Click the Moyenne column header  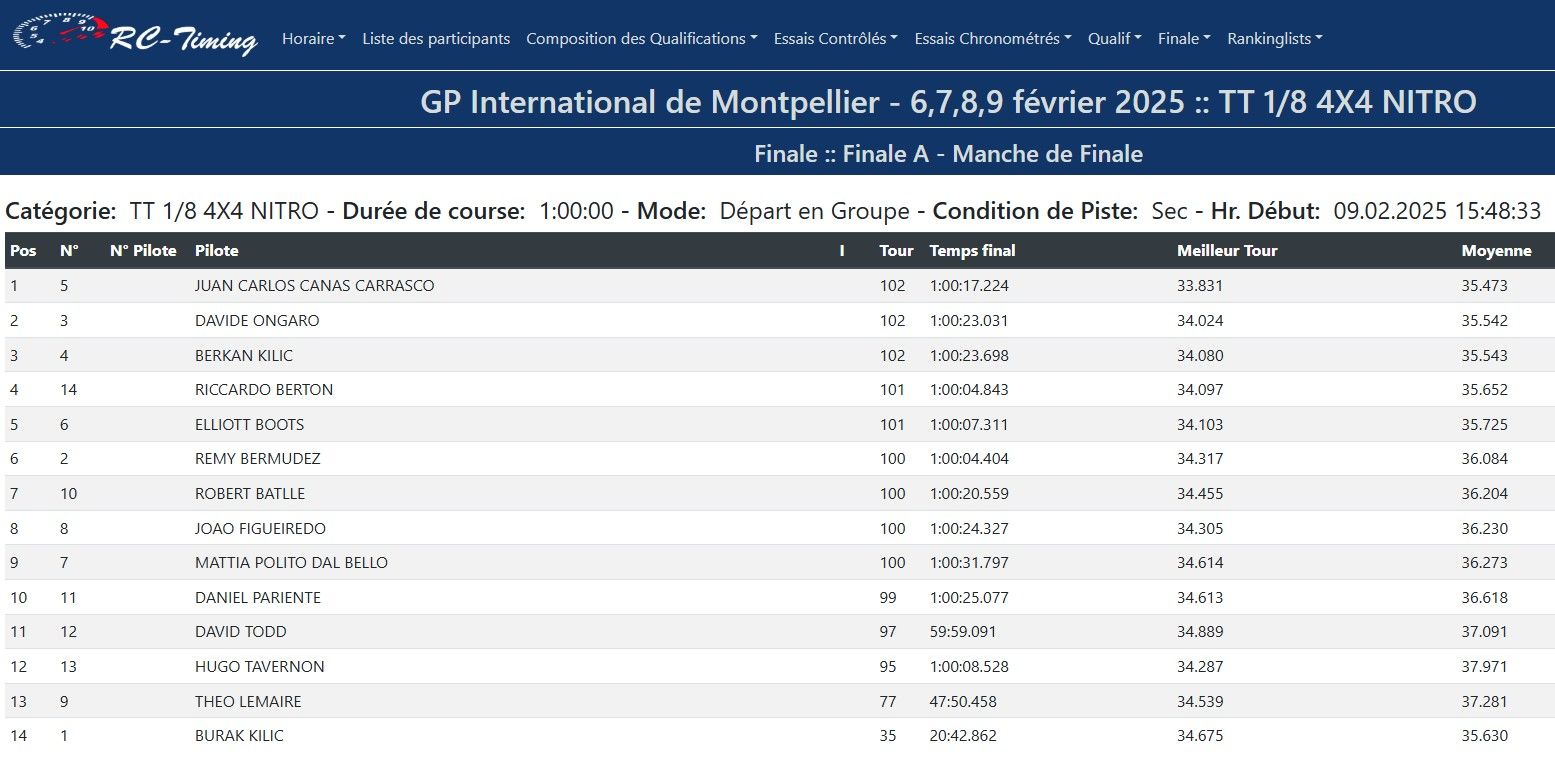coord(1496,251)
